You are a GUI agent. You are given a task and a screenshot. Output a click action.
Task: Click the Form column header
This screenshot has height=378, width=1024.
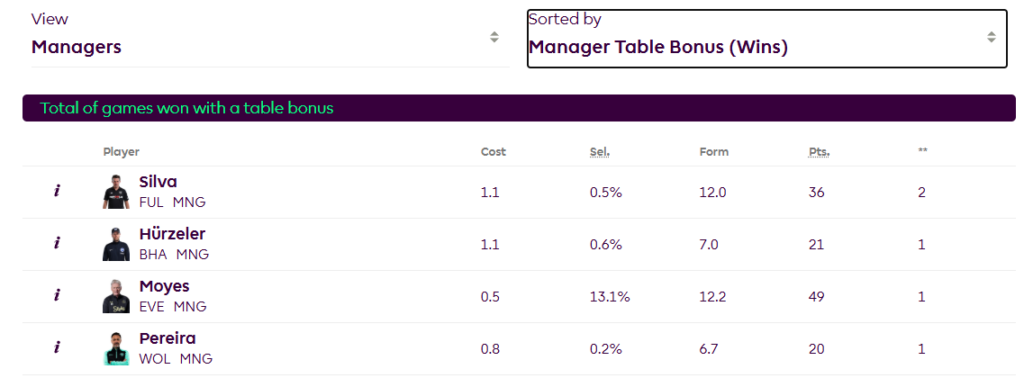[714, 152]
